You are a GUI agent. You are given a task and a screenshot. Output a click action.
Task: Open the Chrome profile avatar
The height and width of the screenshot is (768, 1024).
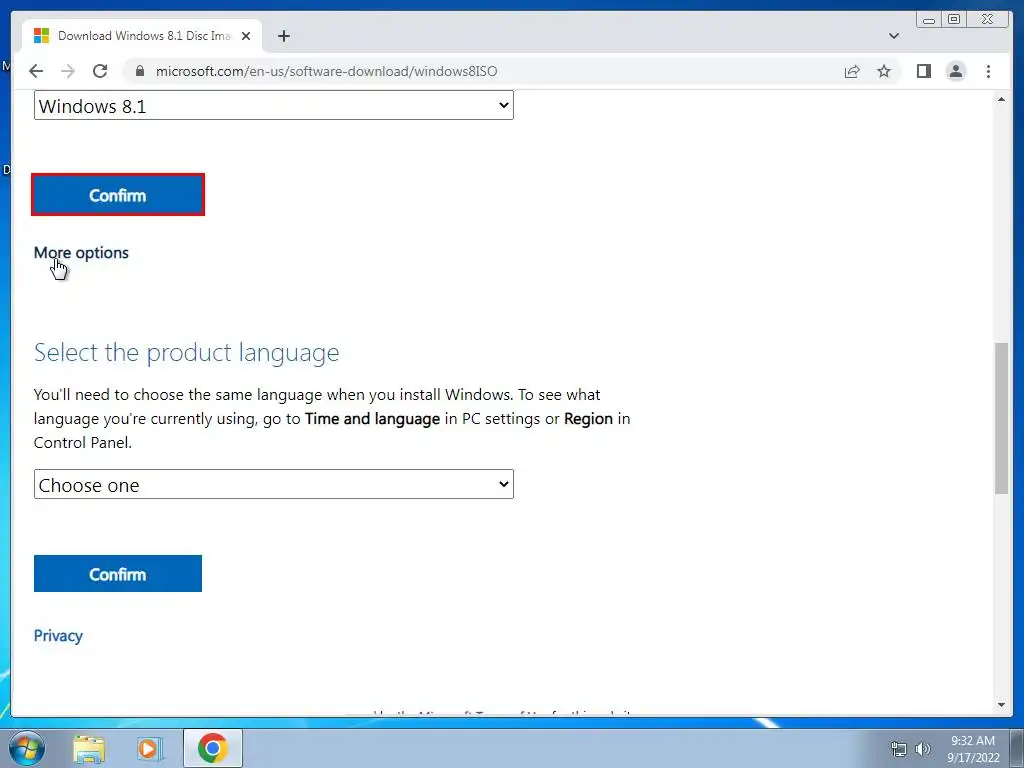point(955,71)
